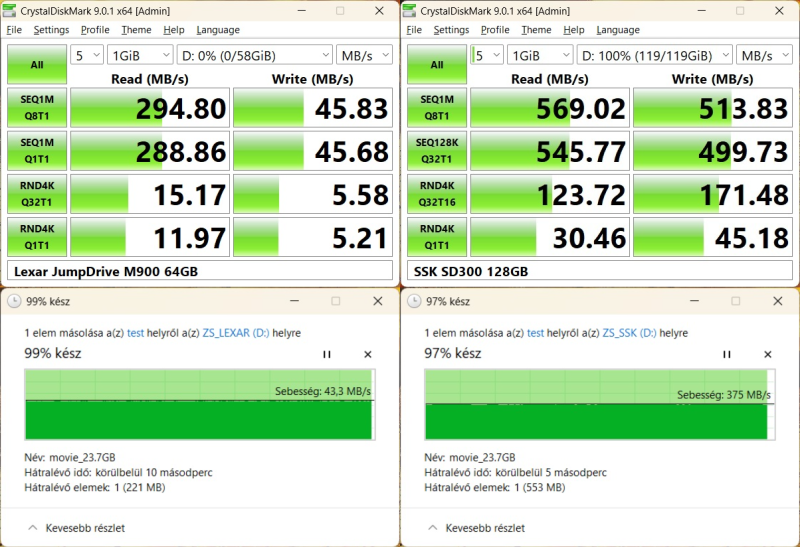Click the CrystalDiskMark app icon in the right window title bar
The image size is (800, 547).
coord(410,10)
